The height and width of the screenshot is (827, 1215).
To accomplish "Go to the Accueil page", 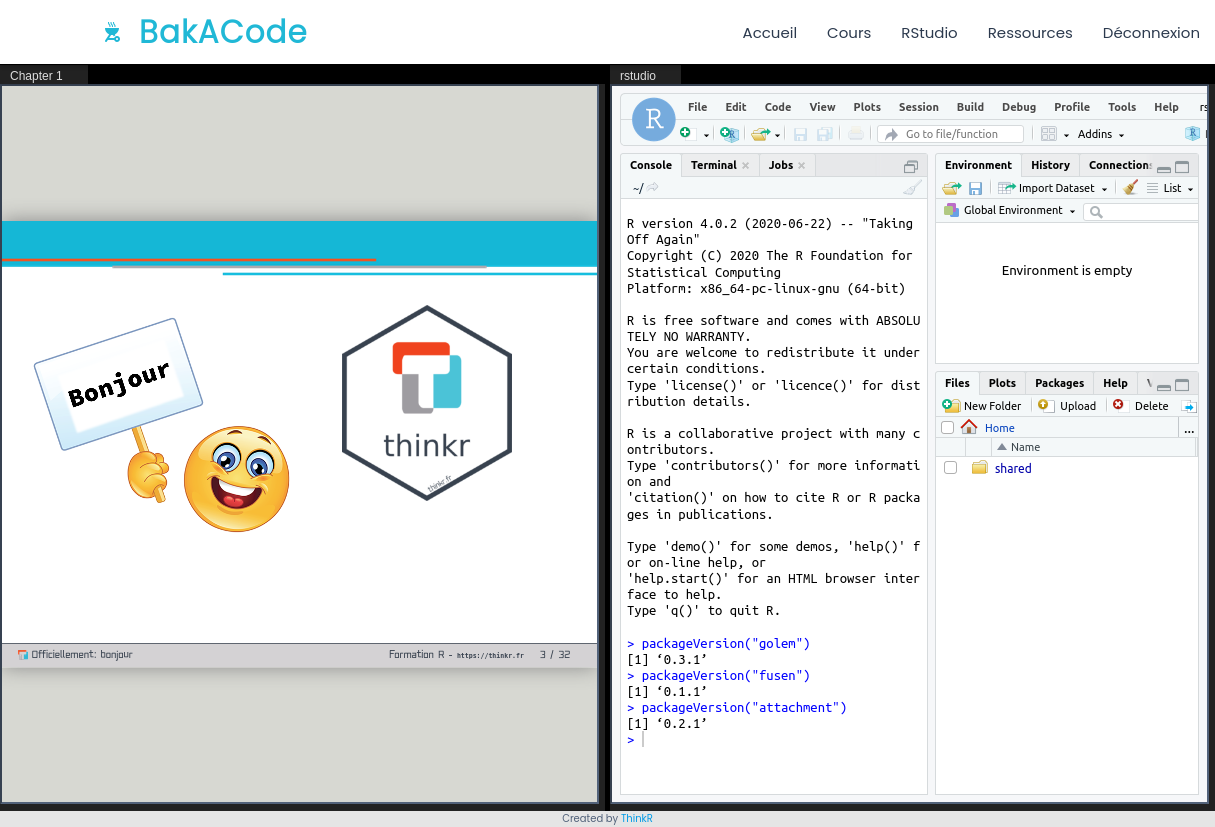I will tap(770, 33).
